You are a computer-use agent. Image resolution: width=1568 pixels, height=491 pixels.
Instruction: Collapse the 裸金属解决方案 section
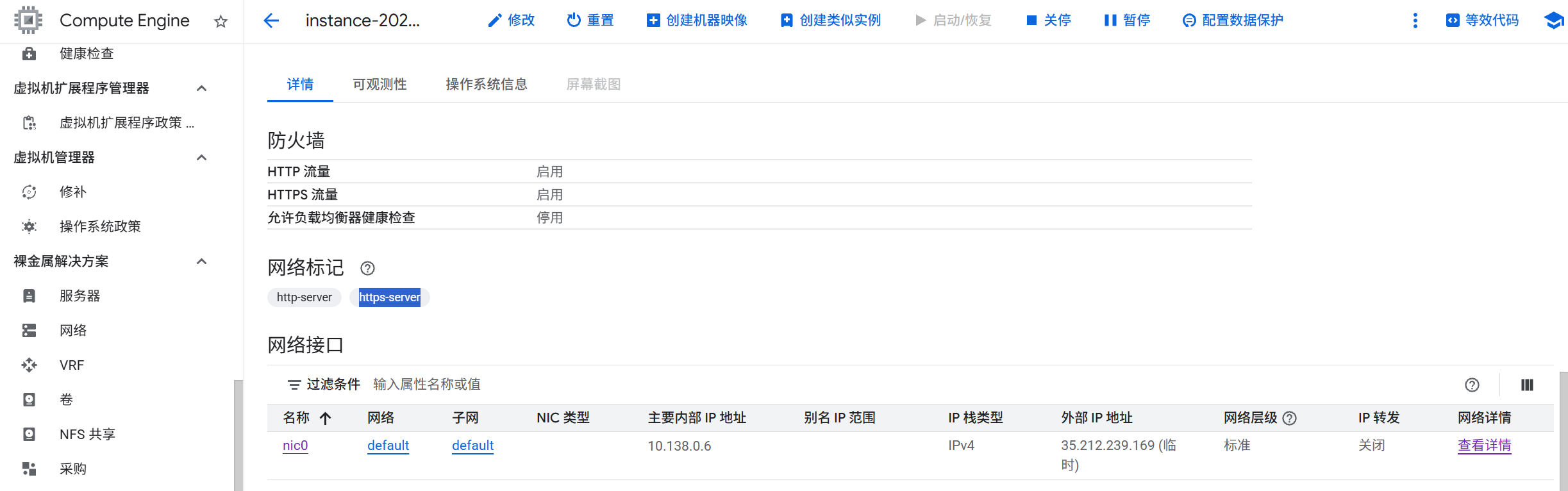(x=201, y=262)
